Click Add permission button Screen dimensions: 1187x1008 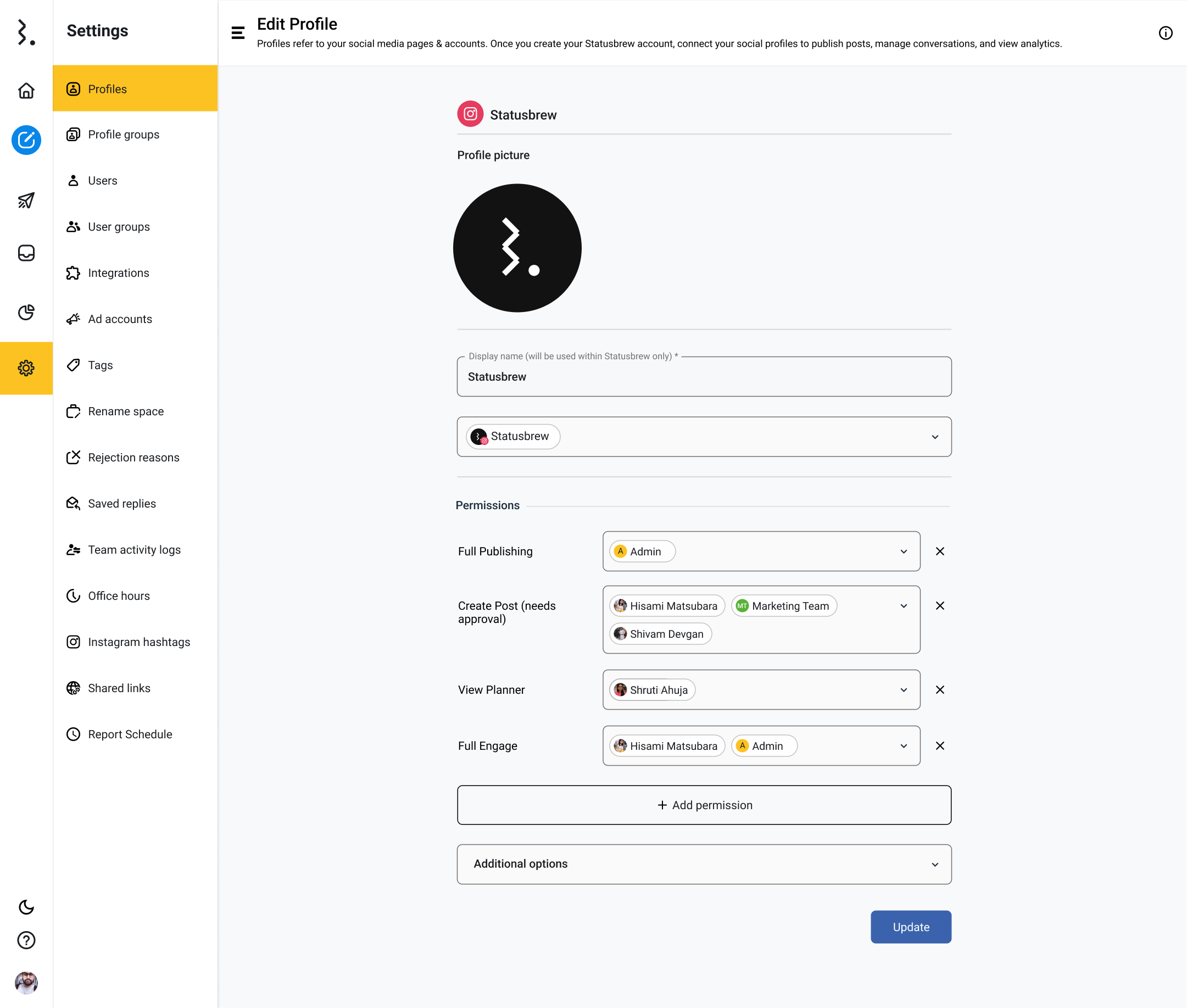(x=704, y=805)
